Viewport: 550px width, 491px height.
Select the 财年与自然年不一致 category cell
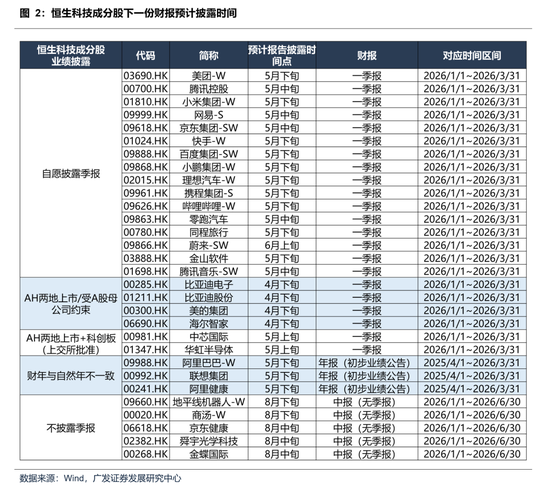click(71, 376)
